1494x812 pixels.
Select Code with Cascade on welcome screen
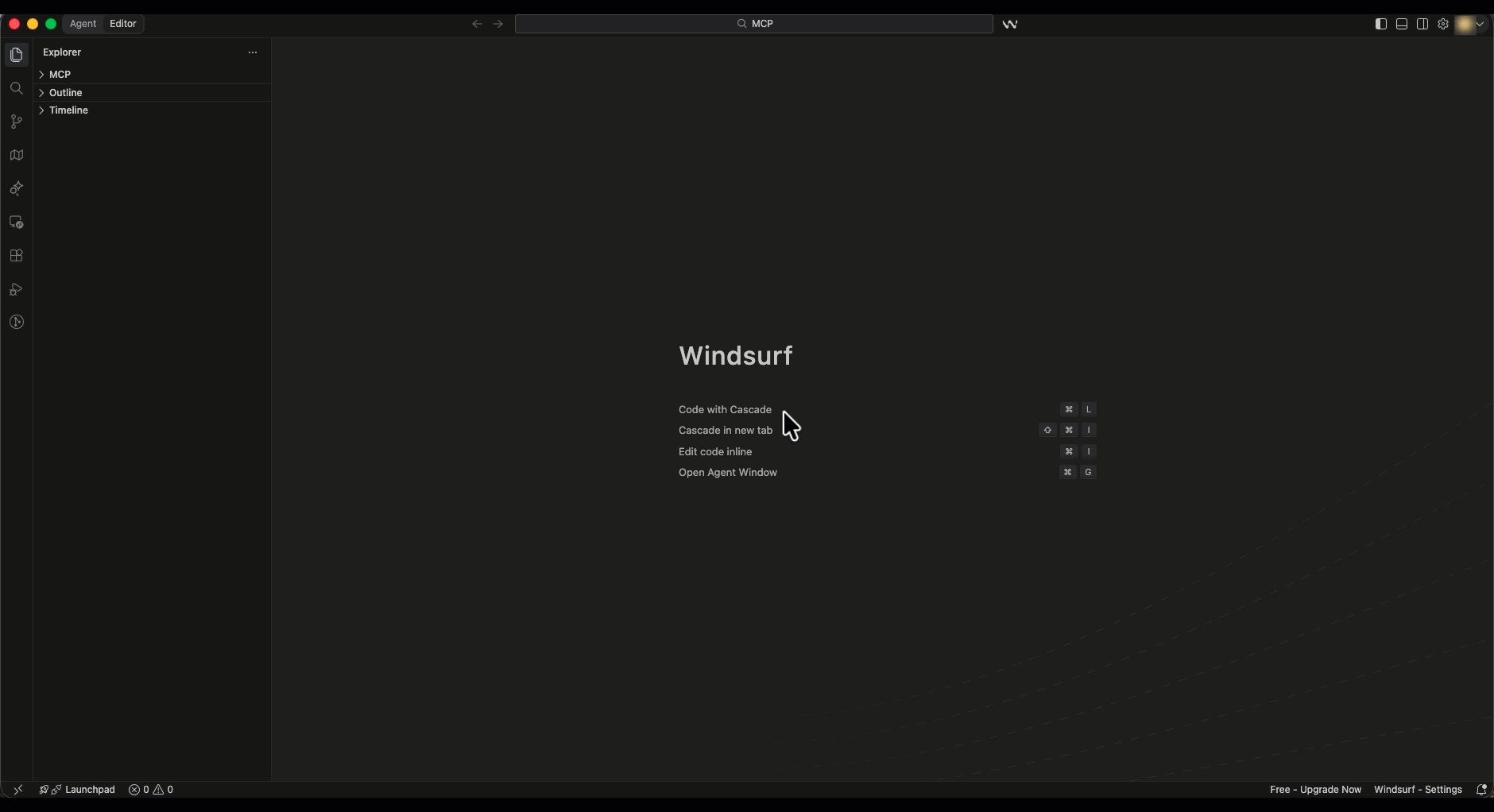tap(725, 409)
